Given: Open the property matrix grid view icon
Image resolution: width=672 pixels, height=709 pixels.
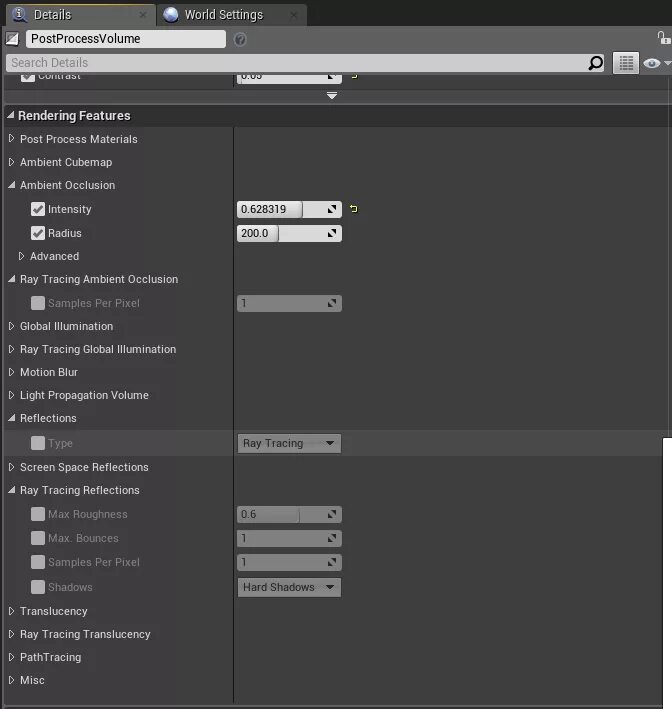Looking at the screenshot, I should pos(626,63).
